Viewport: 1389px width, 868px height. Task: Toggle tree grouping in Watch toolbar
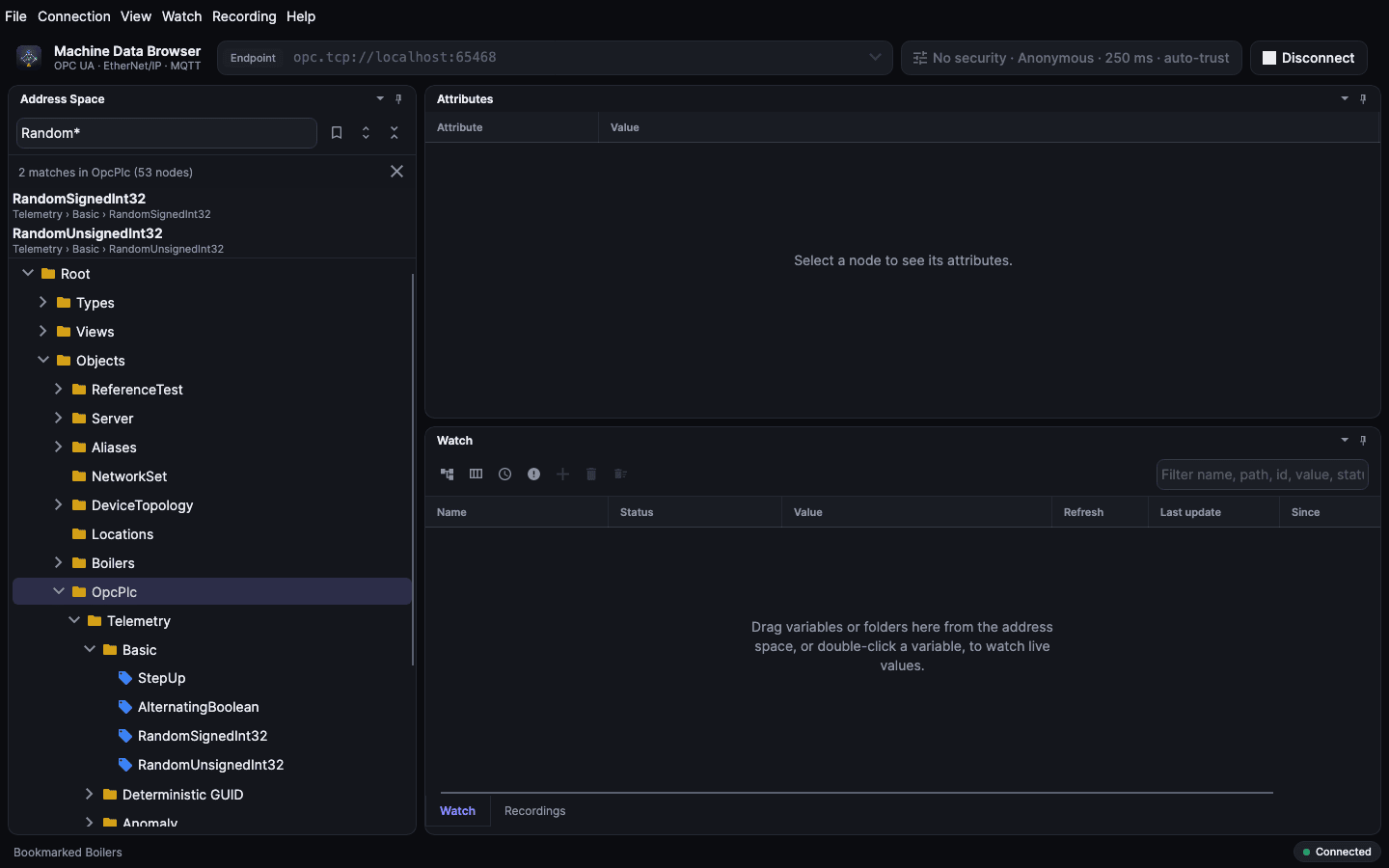[448, 475]
